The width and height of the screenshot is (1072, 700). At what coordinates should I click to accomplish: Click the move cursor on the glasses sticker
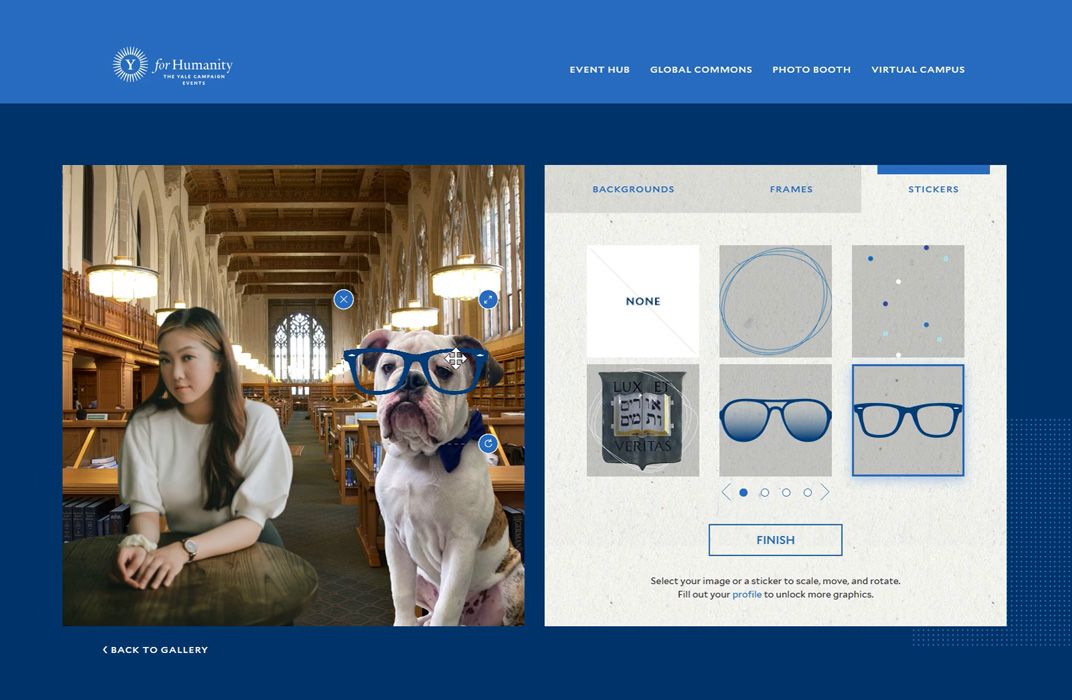point(455,358)
